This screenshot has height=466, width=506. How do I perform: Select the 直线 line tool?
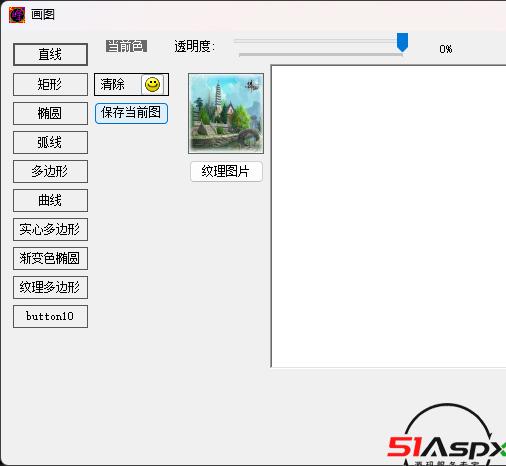pyautogui.click(x=50, y=54)
